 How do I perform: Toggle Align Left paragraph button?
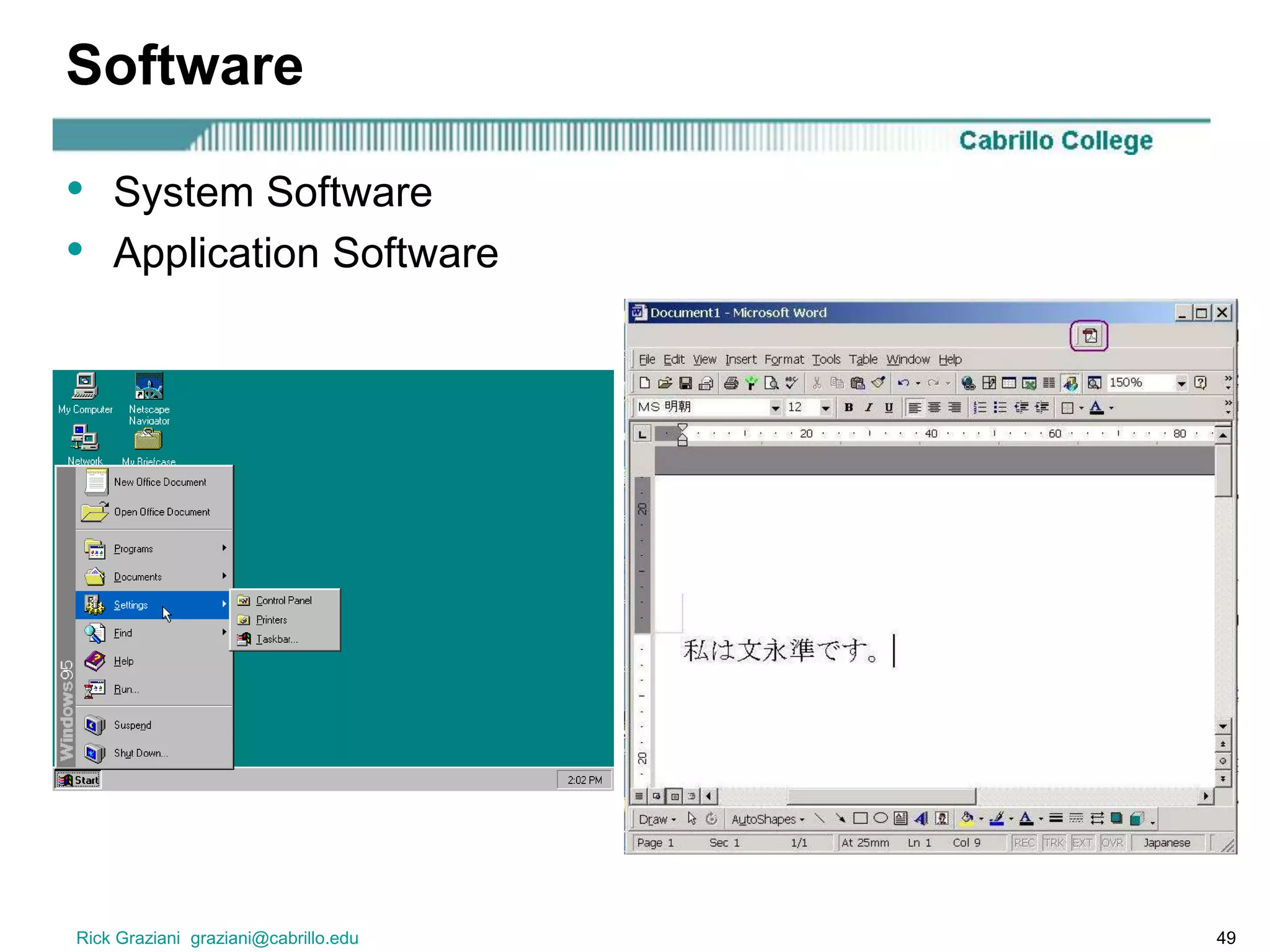pyautogui.click(x=914, y=407)
